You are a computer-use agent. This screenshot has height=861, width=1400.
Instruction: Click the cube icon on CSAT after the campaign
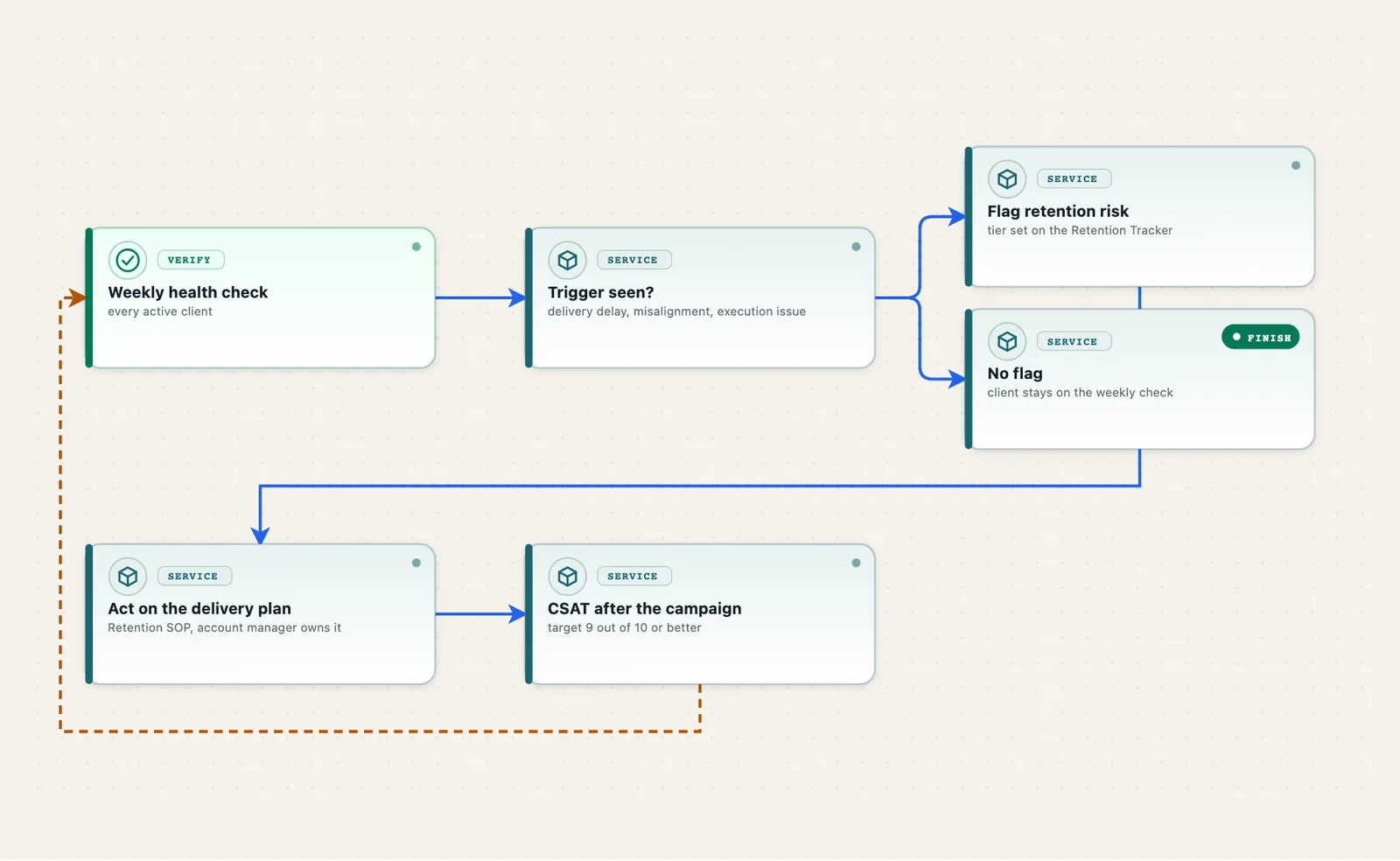coord(568,576)
